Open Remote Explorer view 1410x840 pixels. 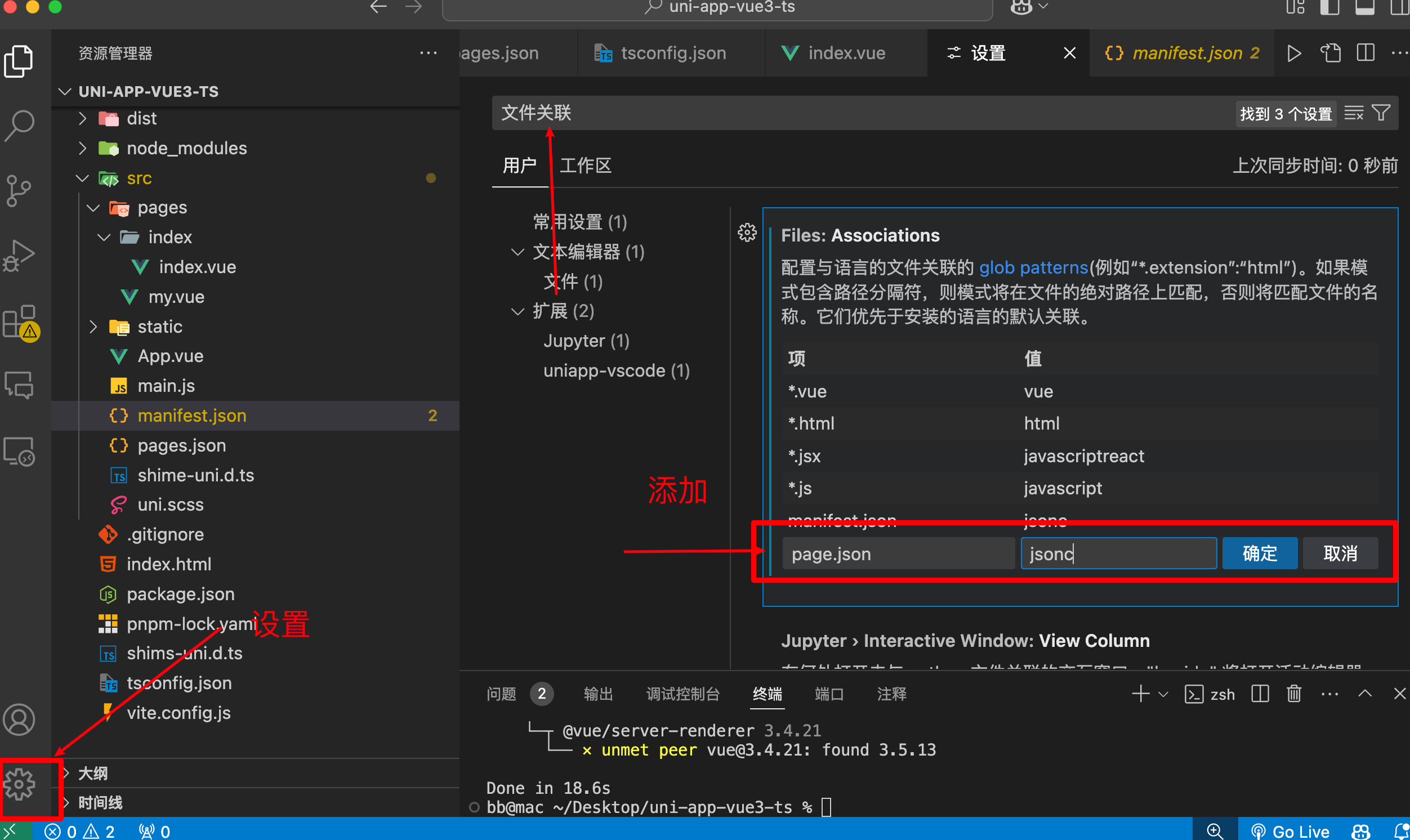pyautogui.click(x=19, y=451)
